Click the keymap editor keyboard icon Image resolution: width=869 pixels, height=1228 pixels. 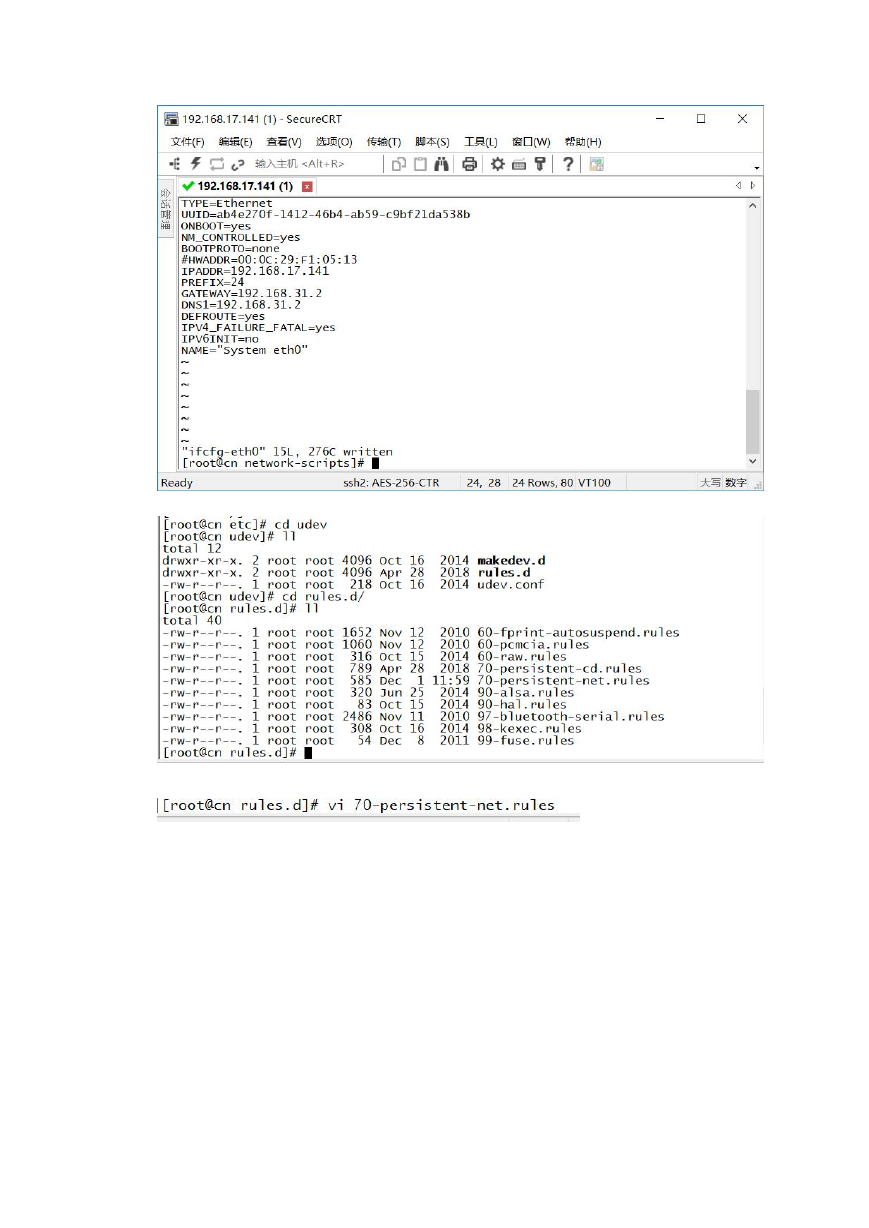point(519,164)
